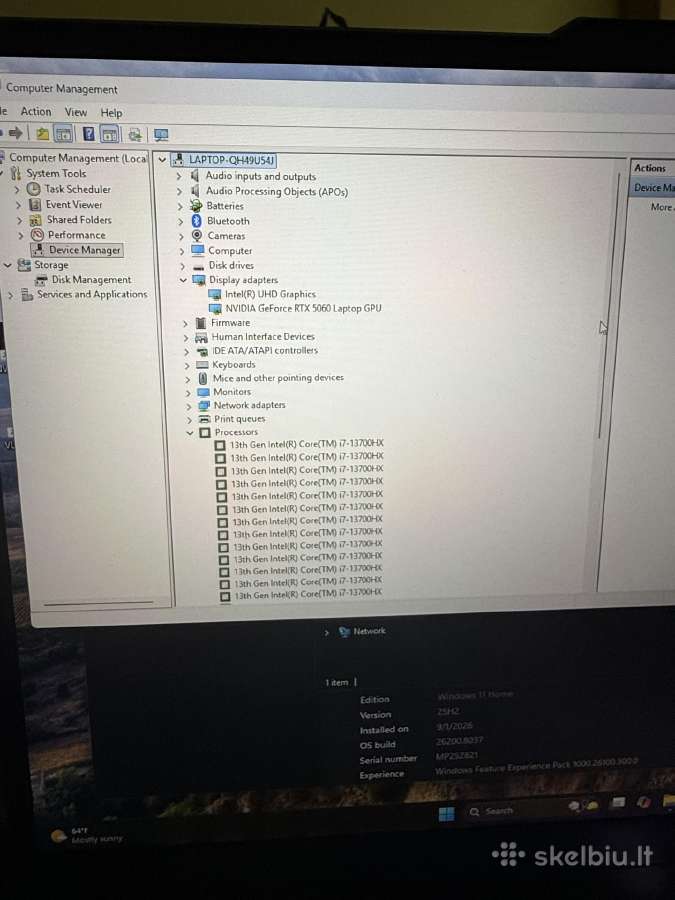Image resolution: width=675 pixels, height=900 pixels.
Task: Click the Keyboards category icon
Action: point(202,365)
